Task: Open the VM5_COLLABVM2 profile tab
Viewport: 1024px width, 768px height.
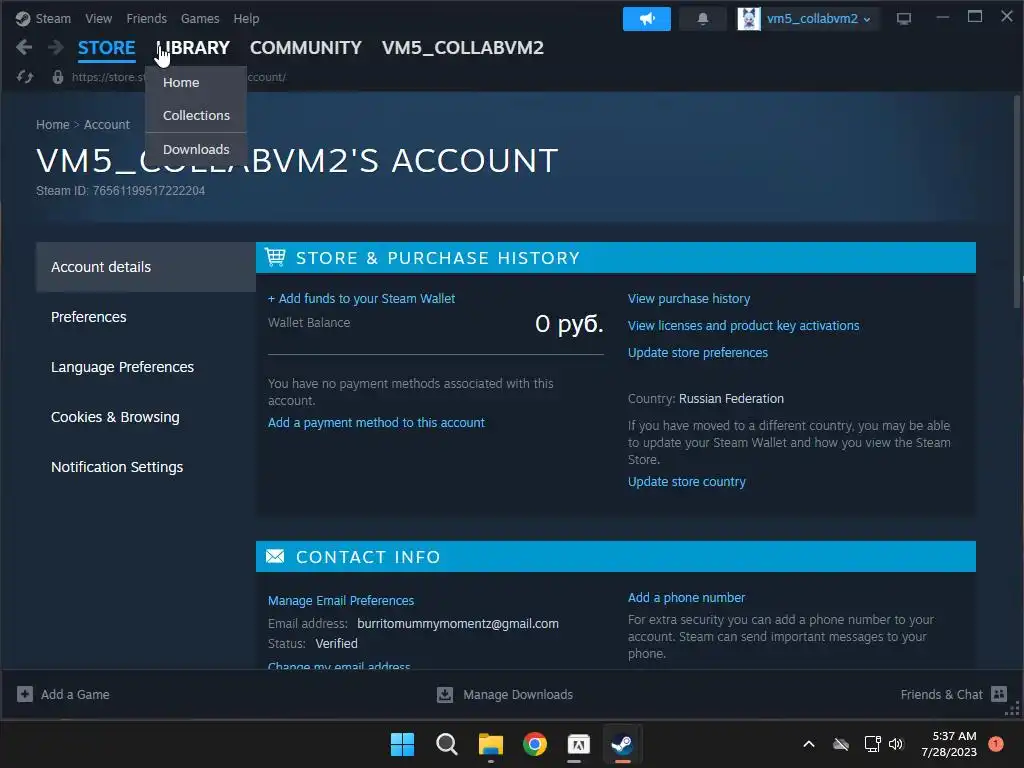Action: (x=463, y=48)
